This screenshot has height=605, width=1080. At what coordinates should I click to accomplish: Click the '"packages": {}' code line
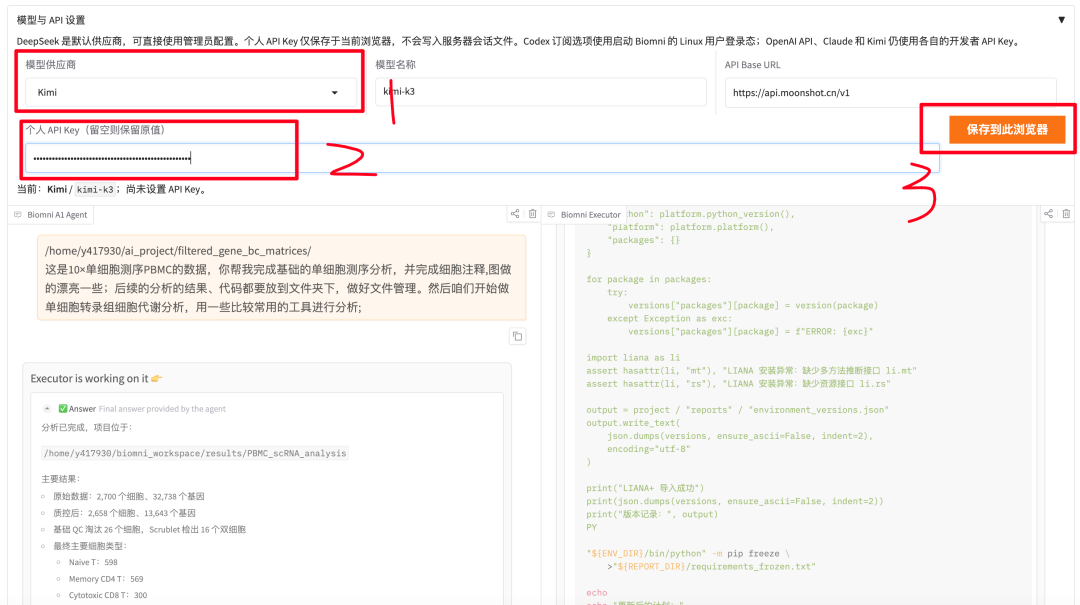[643, 240]
